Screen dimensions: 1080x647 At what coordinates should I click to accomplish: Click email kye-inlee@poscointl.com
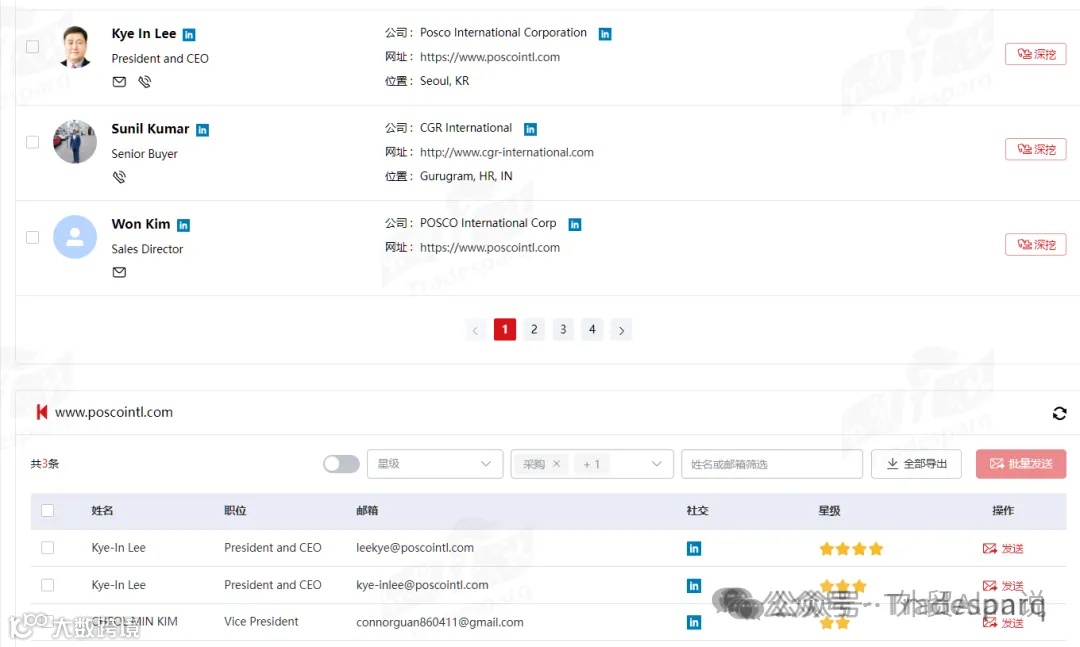click(422, 585)
